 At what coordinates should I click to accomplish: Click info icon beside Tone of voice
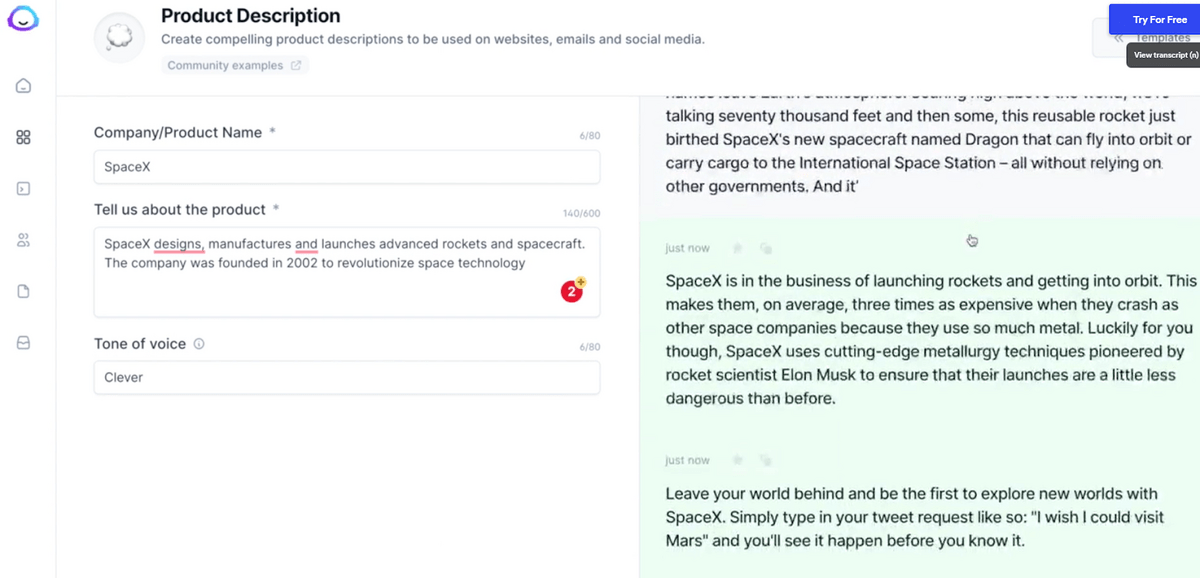199,344
